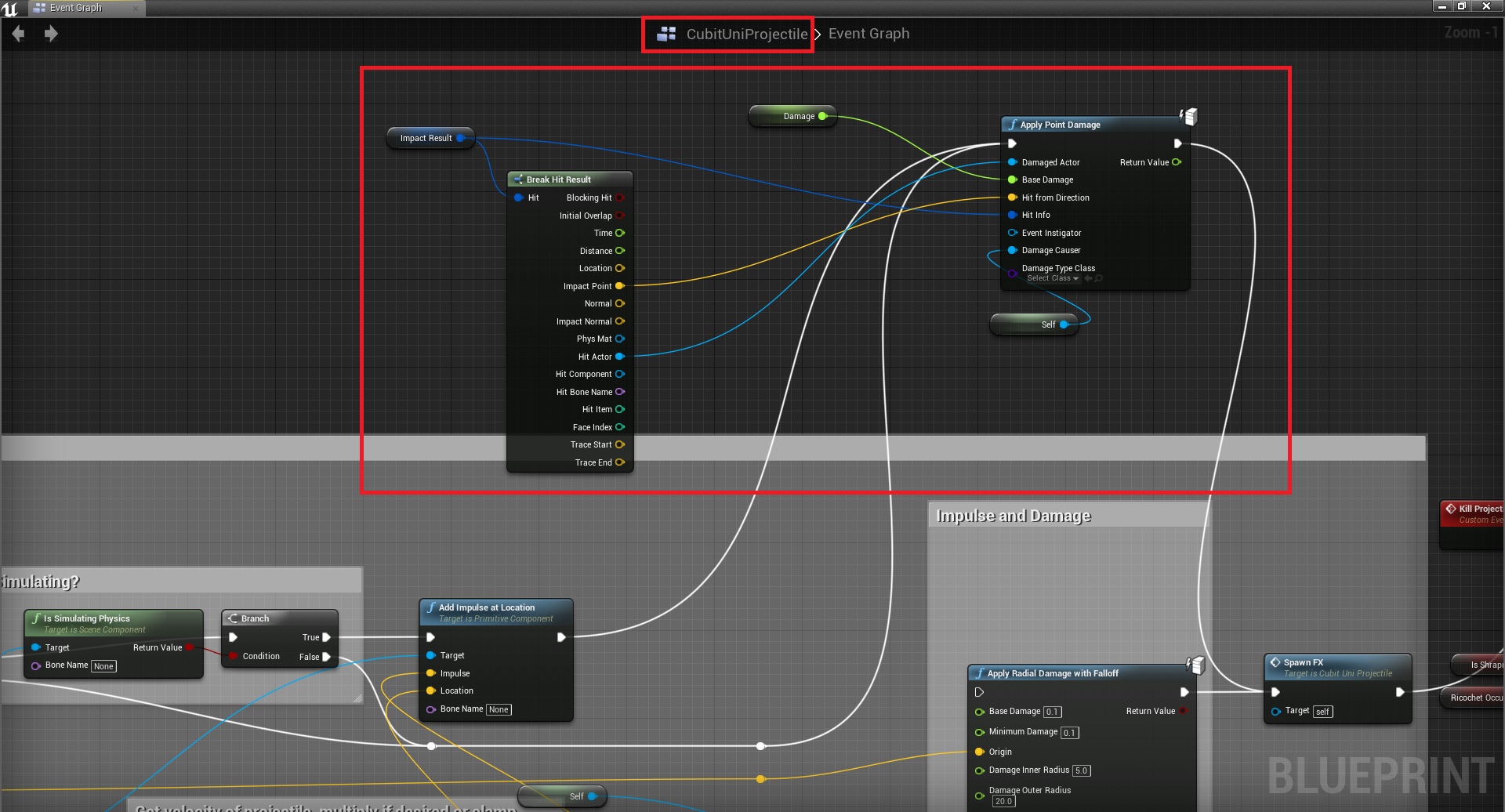Click the f icon on Apply Point Damage node

(x=1013, y=124)
